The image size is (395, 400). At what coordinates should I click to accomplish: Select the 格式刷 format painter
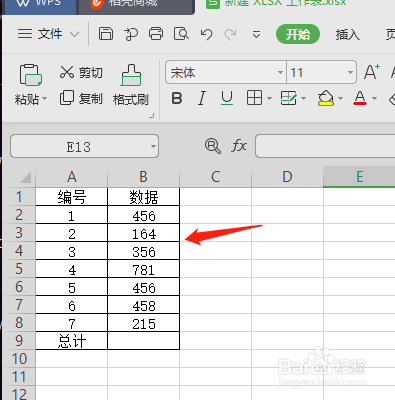click(x=131, y=85)
